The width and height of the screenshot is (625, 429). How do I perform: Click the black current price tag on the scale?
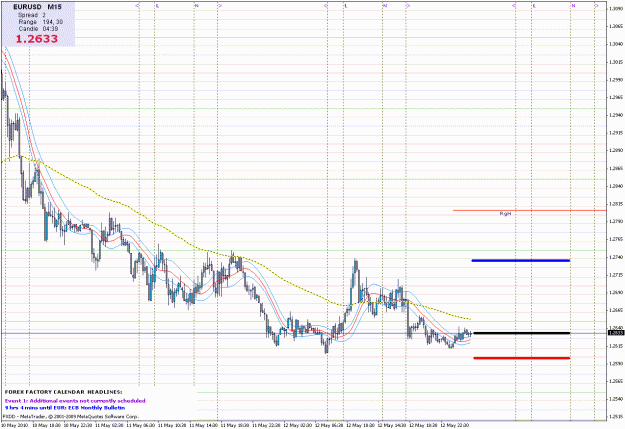(616, 333)
